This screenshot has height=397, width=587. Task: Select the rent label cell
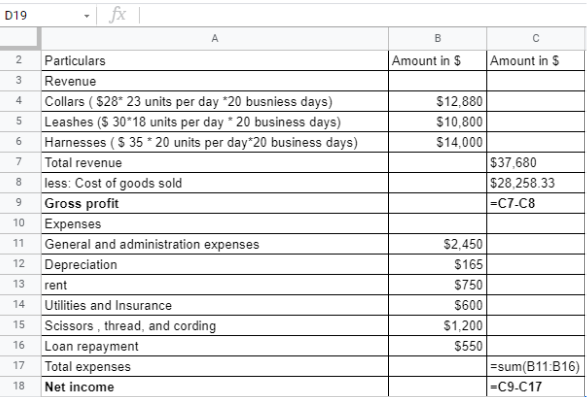click(215, 285)
